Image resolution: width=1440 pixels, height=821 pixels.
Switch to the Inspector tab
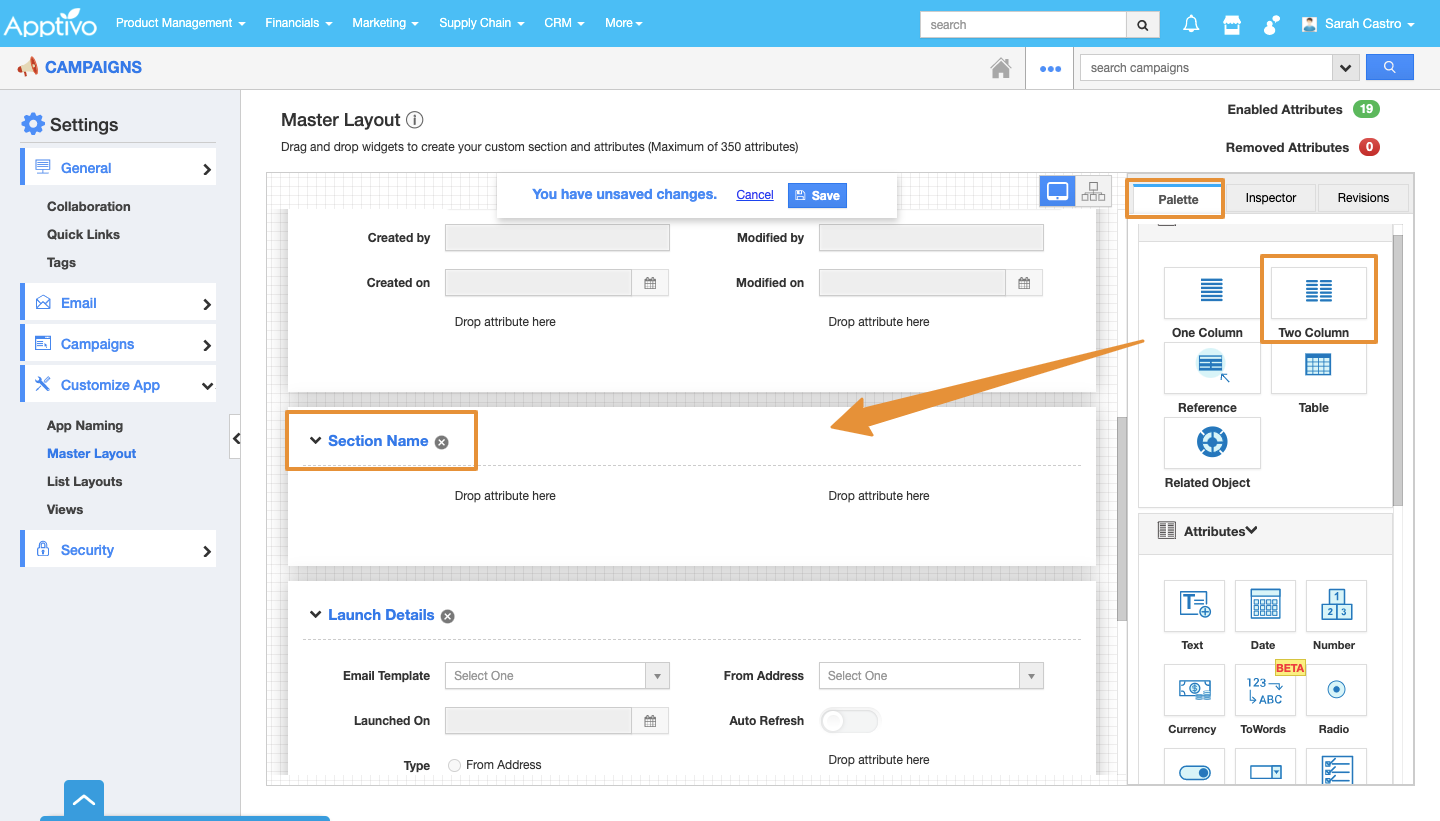1270,198
